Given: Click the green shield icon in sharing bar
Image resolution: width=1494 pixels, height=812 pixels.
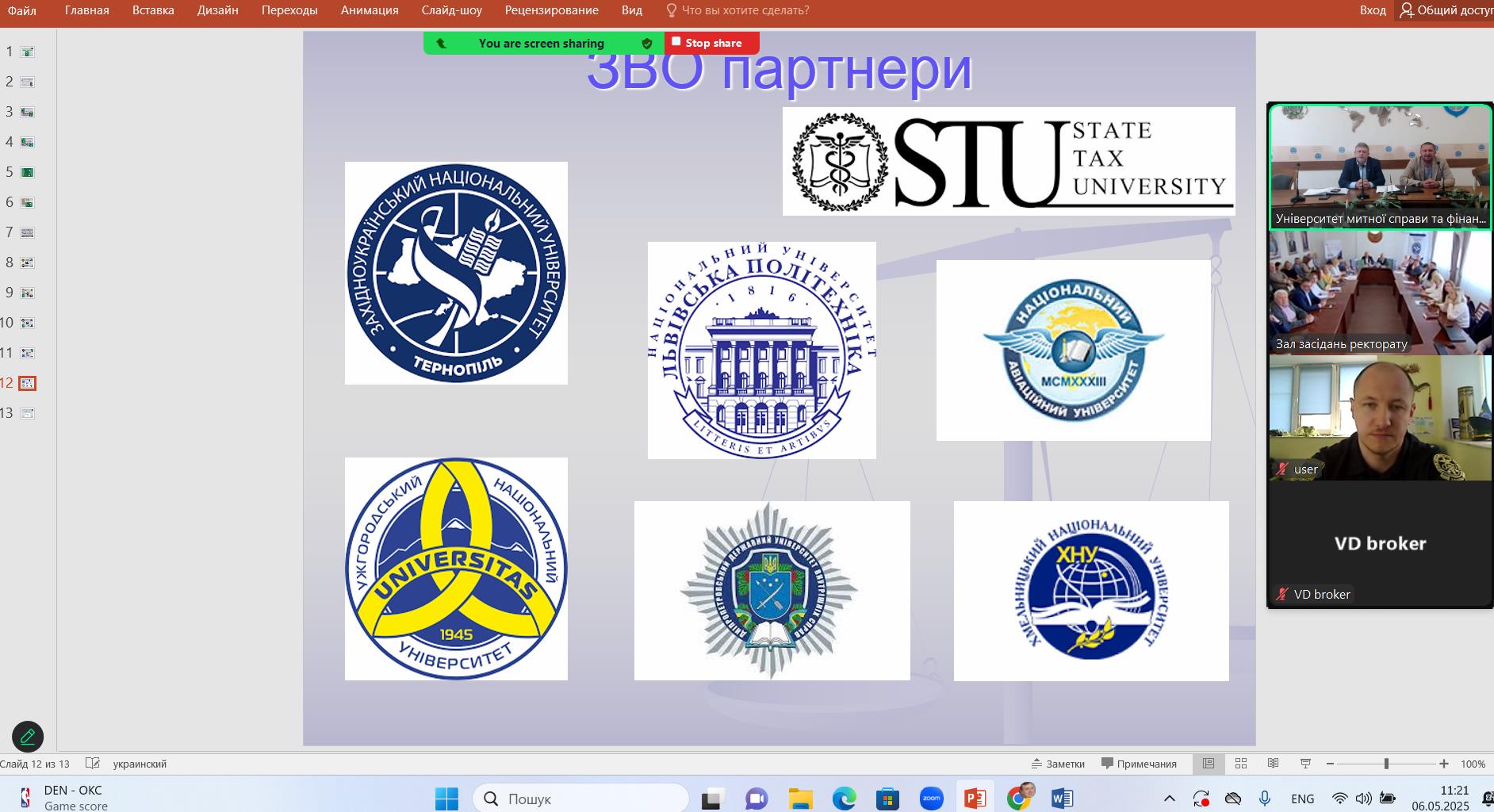Looking at the screenshot, I should coord(647,44).
